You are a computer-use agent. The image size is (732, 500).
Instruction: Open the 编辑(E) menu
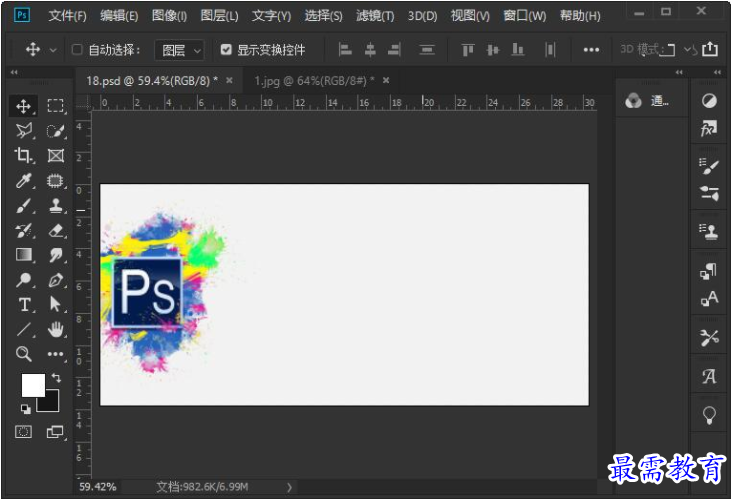pyautogui.click(x=119, y=16)
